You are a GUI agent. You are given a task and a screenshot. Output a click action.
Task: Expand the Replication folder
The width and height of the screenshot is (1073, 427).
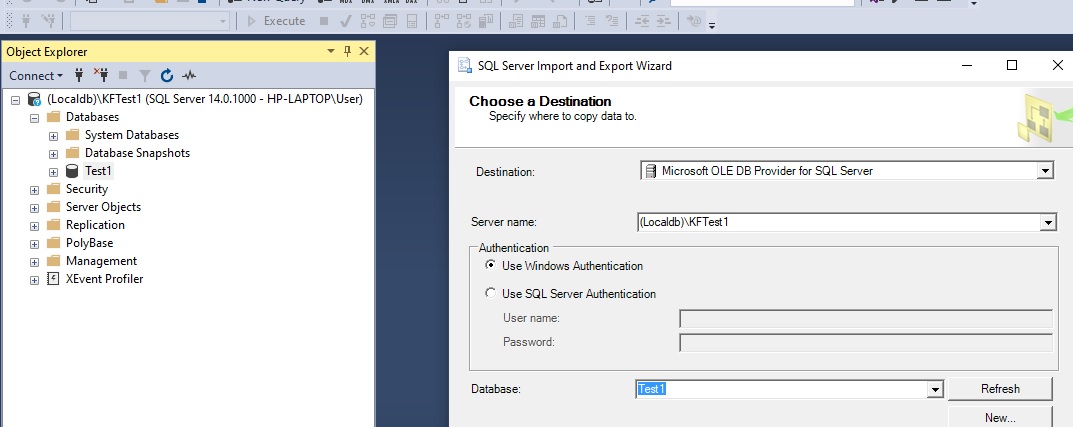(34, 226)
